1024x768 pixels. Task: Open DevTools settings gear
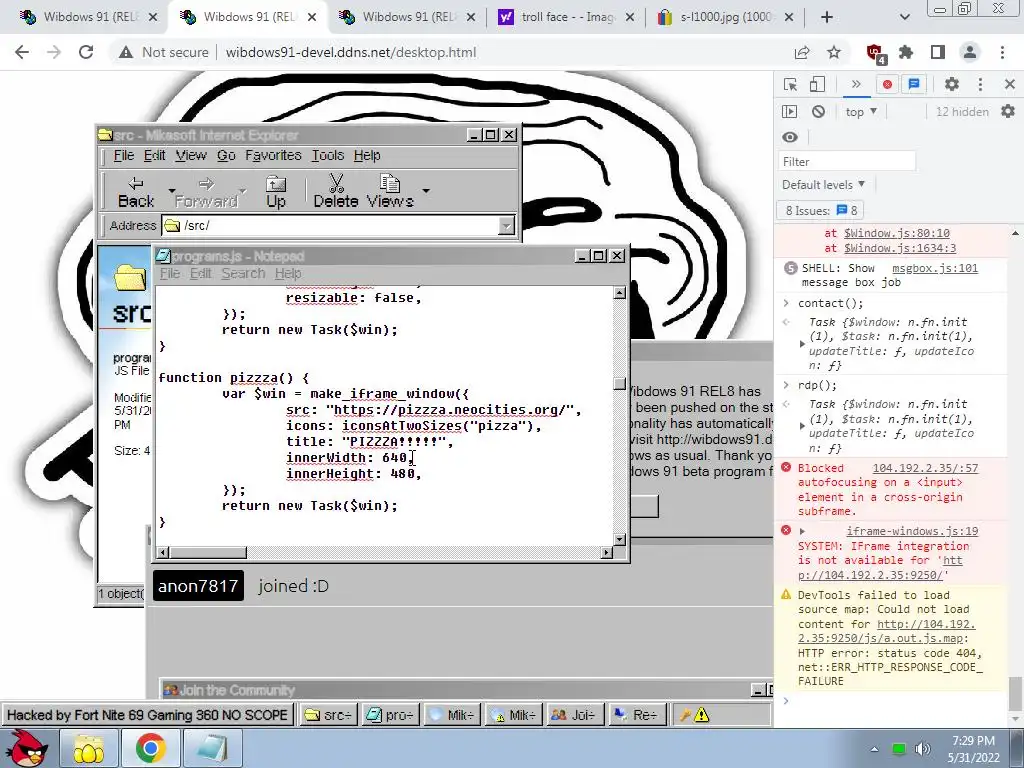(952, 84)
